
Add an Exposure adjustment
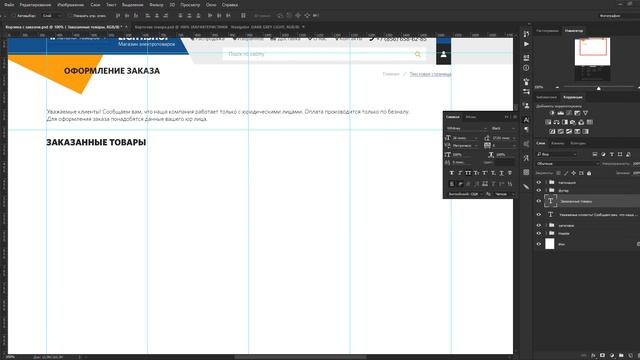577,113
